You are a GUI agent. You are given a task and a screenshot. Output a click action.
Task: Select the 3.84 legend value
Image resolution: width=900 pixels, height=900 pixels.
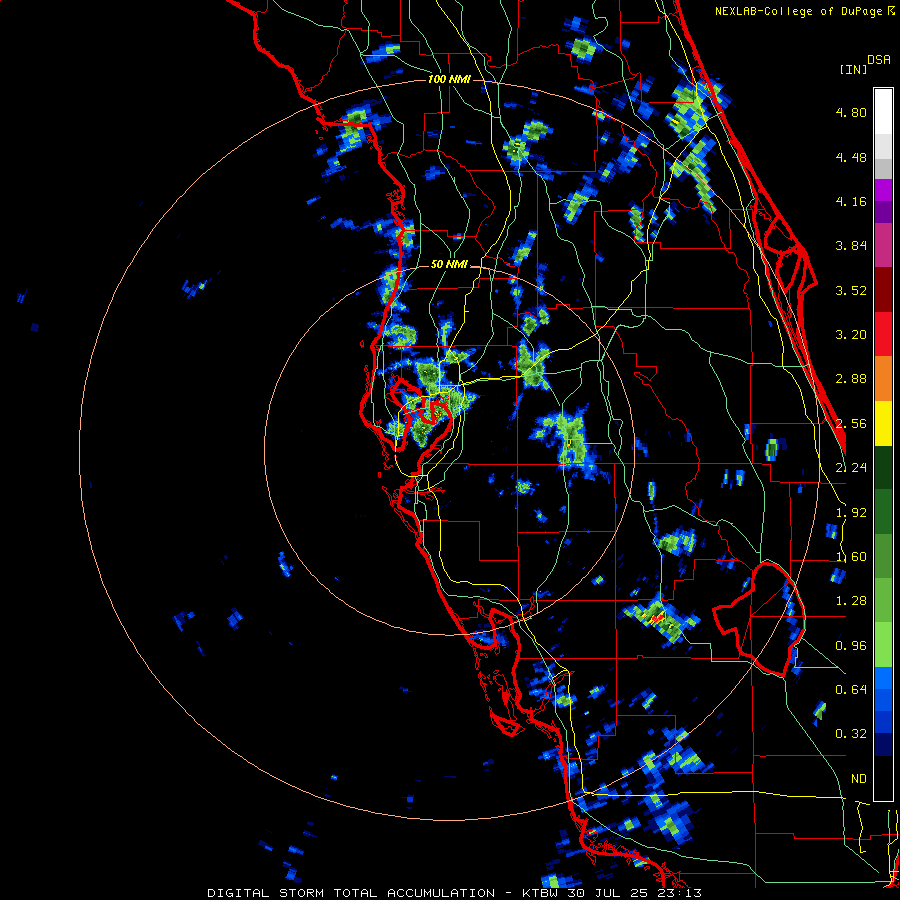coord(851,246)
